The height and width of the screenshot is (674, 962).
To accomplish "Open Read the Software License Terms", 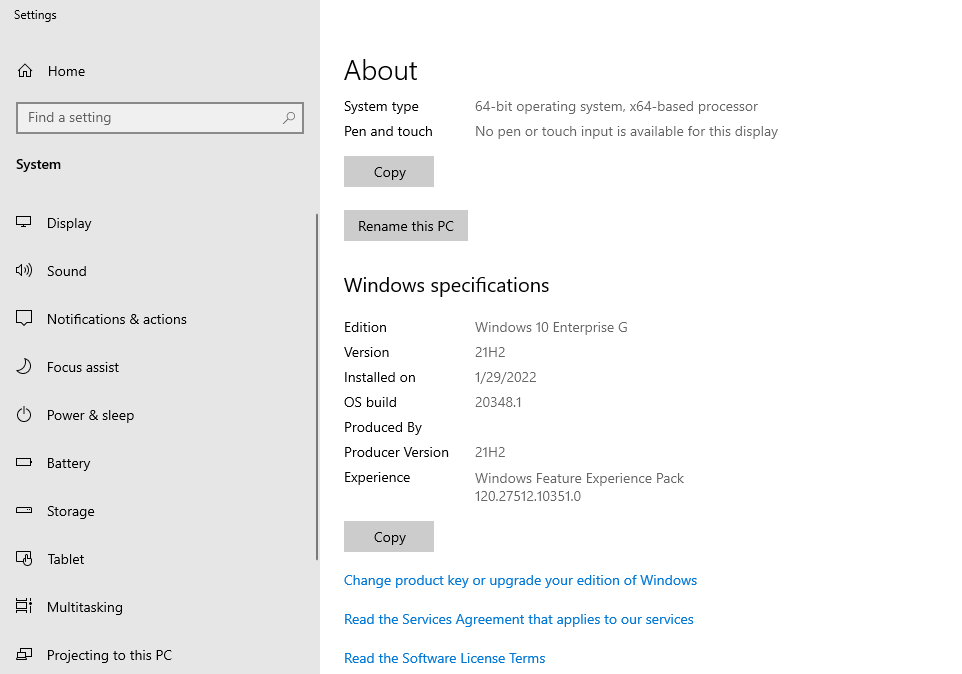I will pos(444,658).
